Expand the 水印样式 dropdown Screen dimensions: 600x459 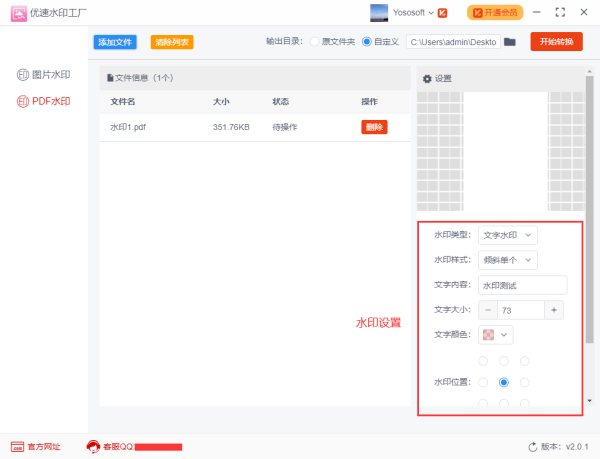[x=508, y=260]
